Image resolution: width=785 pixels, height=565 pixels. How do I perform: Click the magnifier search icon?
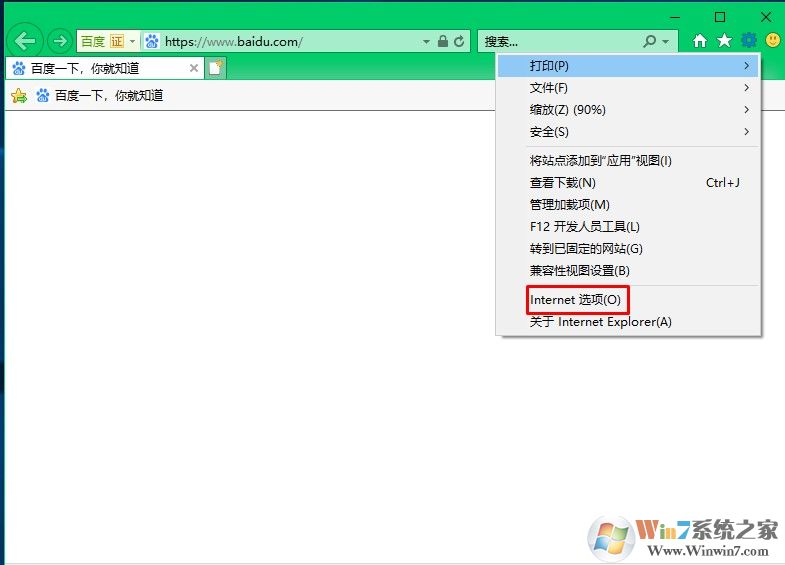click(x=650, y=41)
